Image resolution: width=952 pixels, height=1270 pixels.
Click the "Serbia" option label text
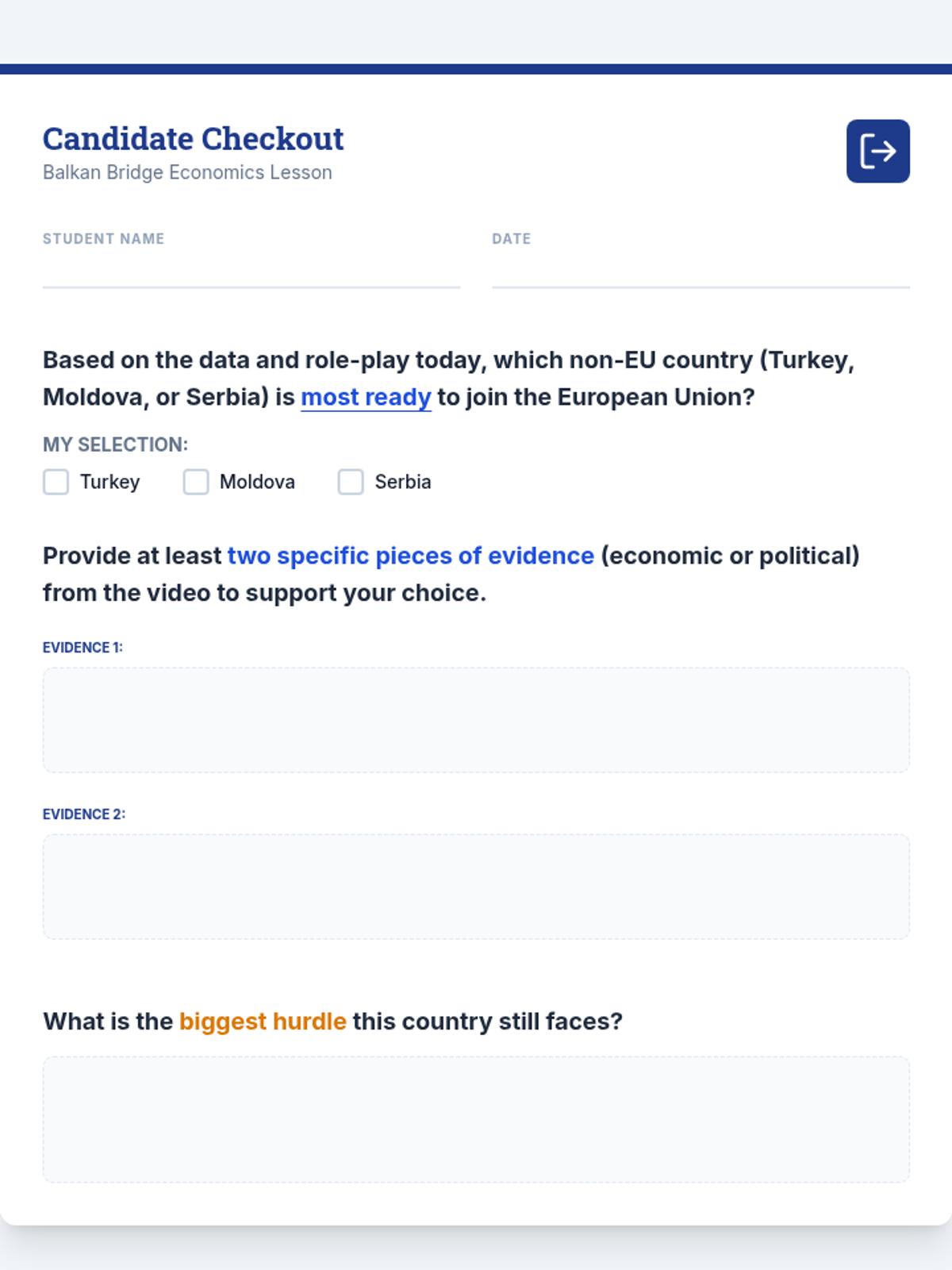(x=403, y=482)
